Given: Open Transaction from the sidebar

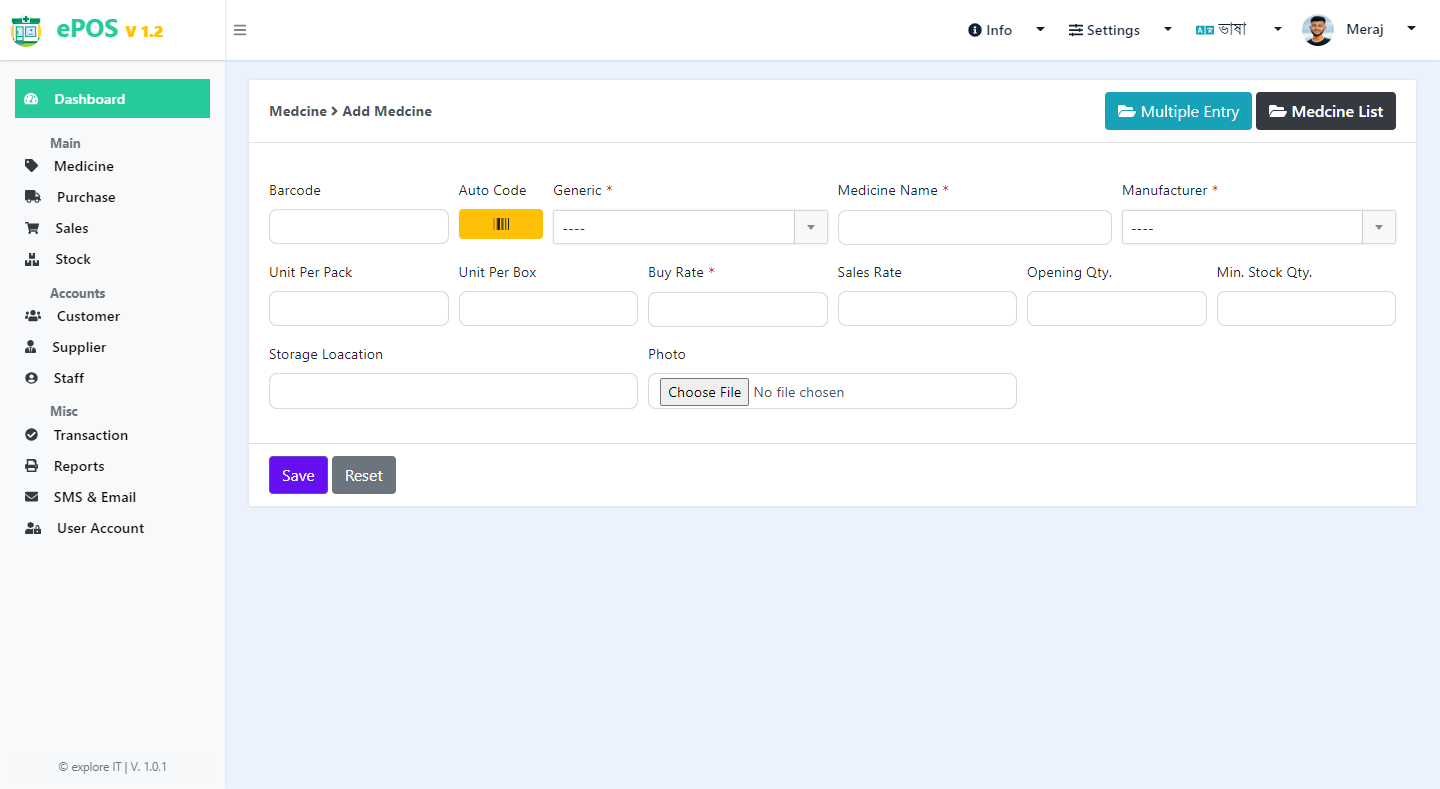Looking at the screenshot, I should (x=91, y=435).
